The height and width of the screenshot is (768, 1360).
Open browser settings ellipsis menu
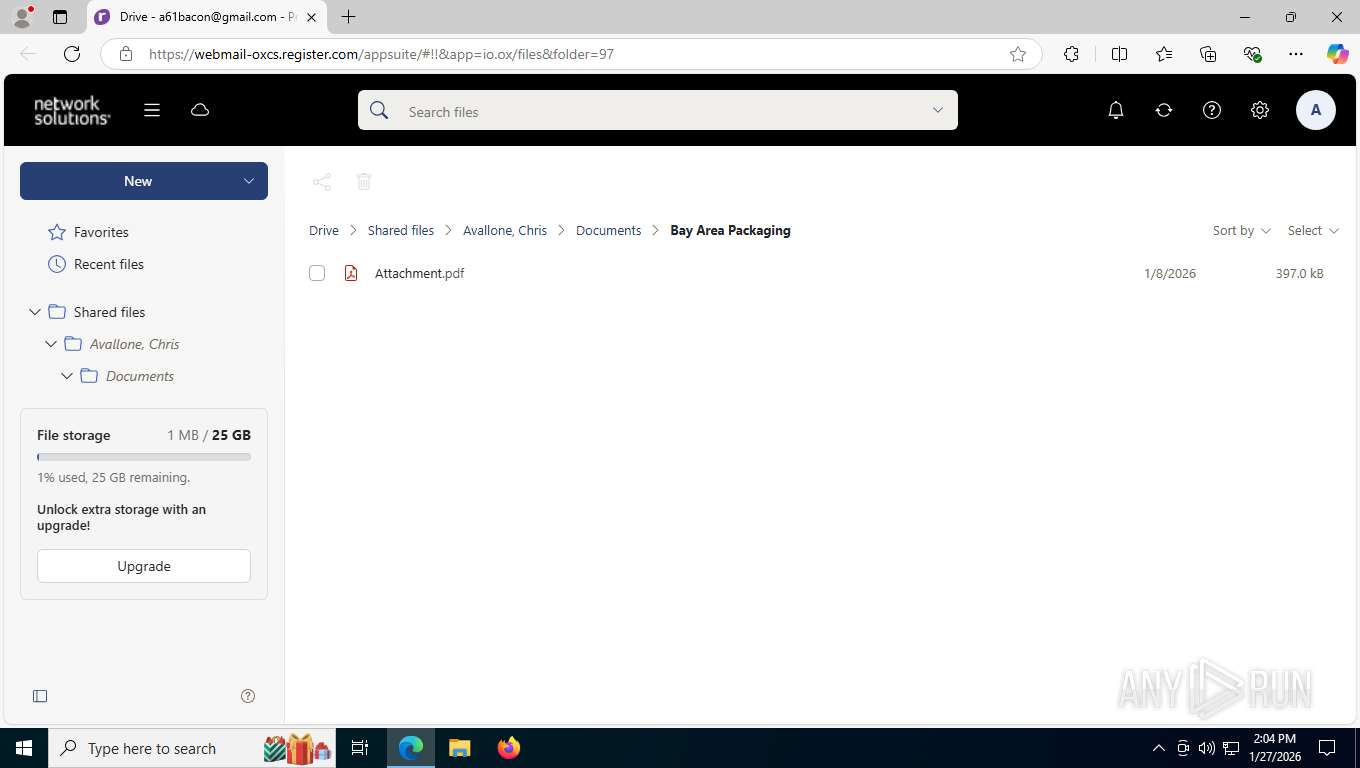(1296, 54)
